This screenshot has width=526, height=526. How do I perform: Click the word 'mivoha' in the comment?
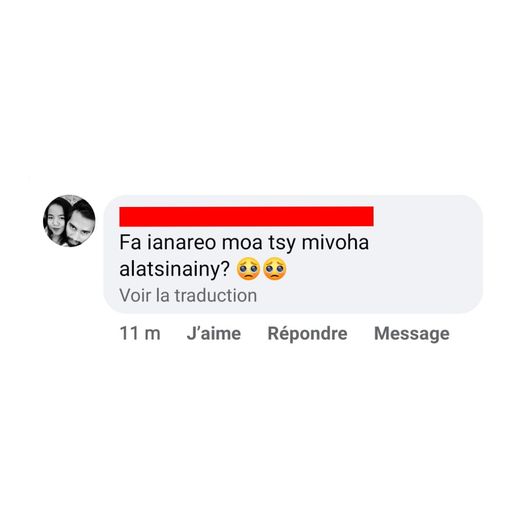point(335,243)
